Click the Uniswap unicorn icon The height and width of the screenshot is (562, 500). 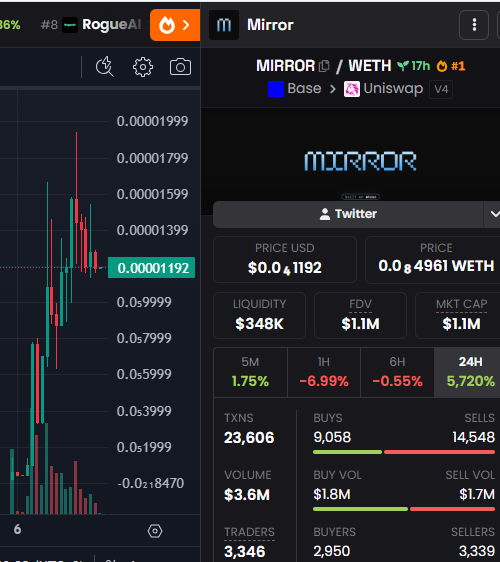[x=352, y=89]
